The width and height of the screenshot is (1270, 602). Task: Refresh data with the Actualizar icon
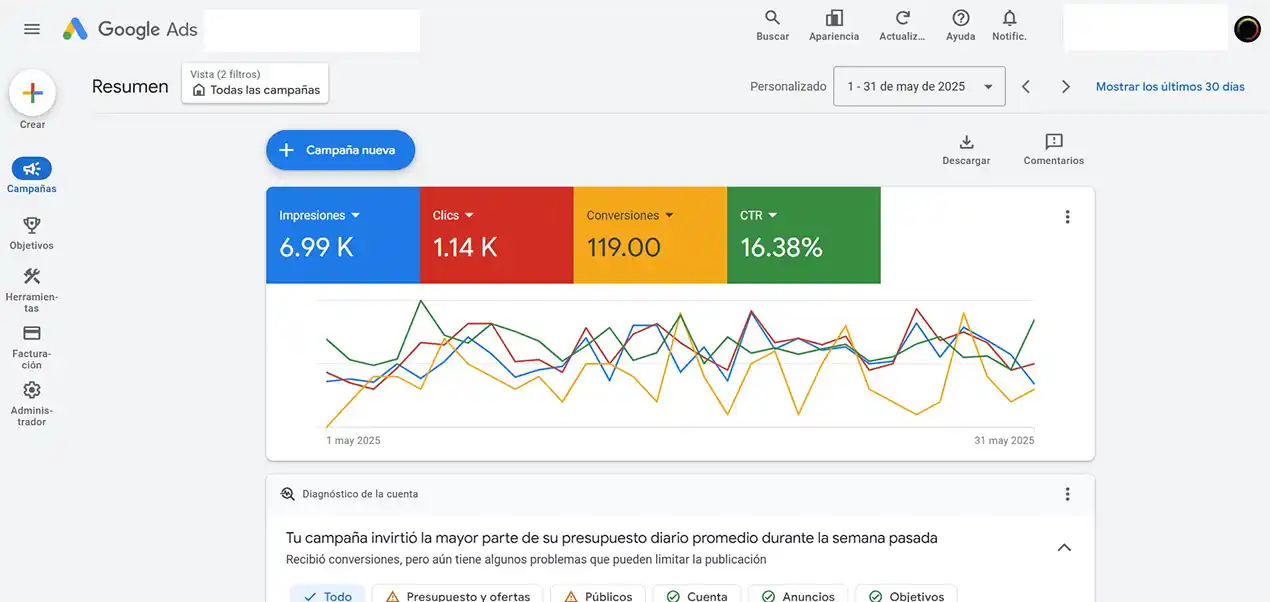(x=902, y=19)
